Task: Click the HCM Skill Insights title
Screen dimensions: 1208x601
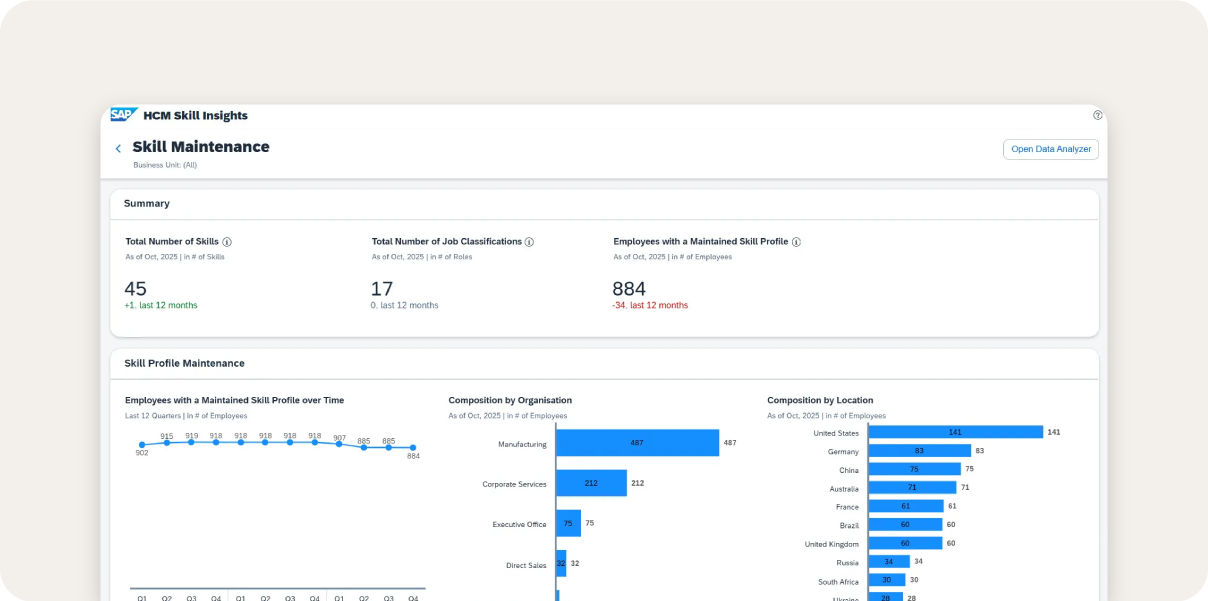Action: pyautogui.click(x=195, y=115)
